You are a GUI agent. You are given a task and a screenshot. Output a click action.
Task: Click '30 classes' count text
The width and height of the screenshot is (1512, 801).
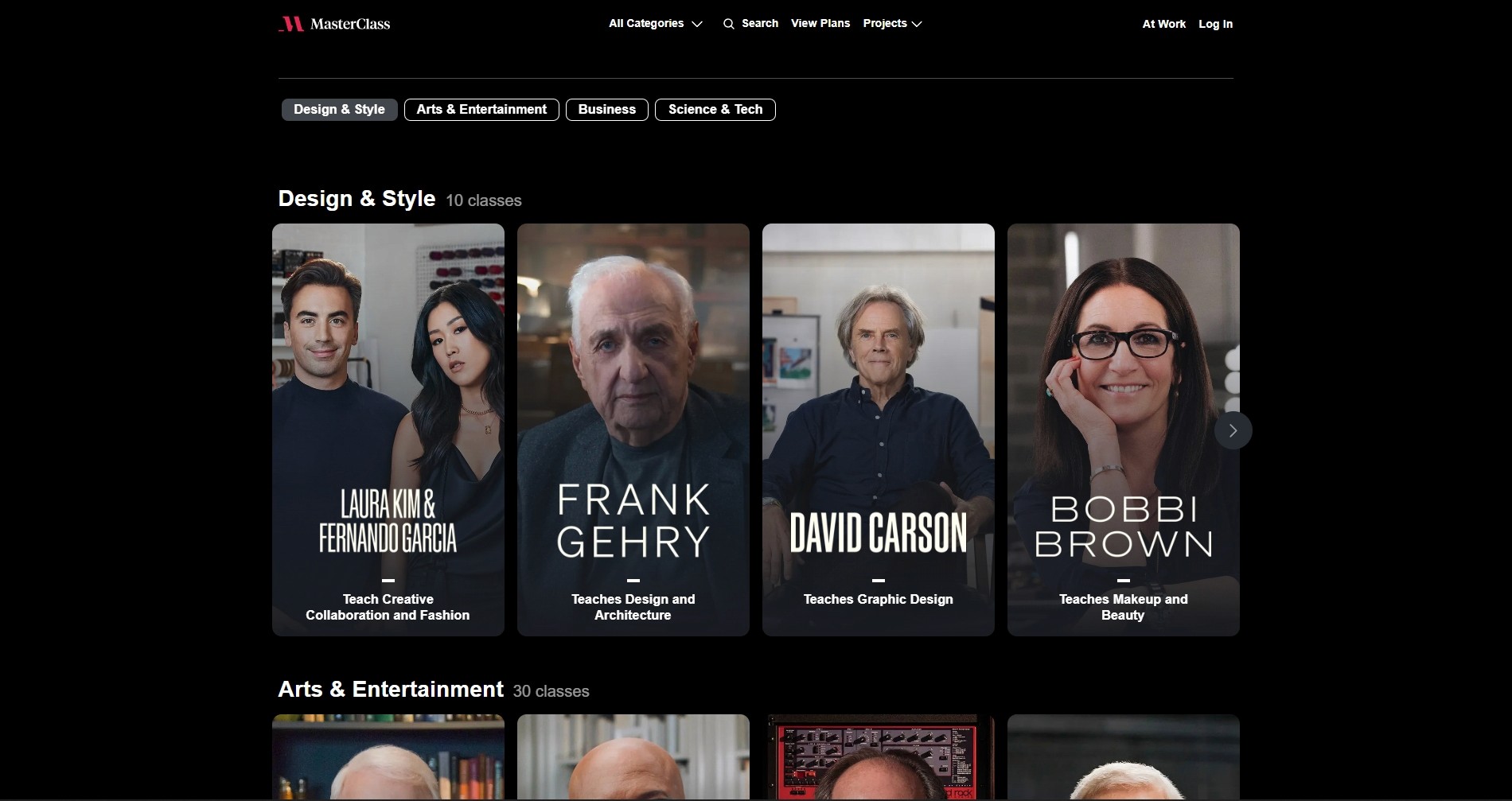551,691
